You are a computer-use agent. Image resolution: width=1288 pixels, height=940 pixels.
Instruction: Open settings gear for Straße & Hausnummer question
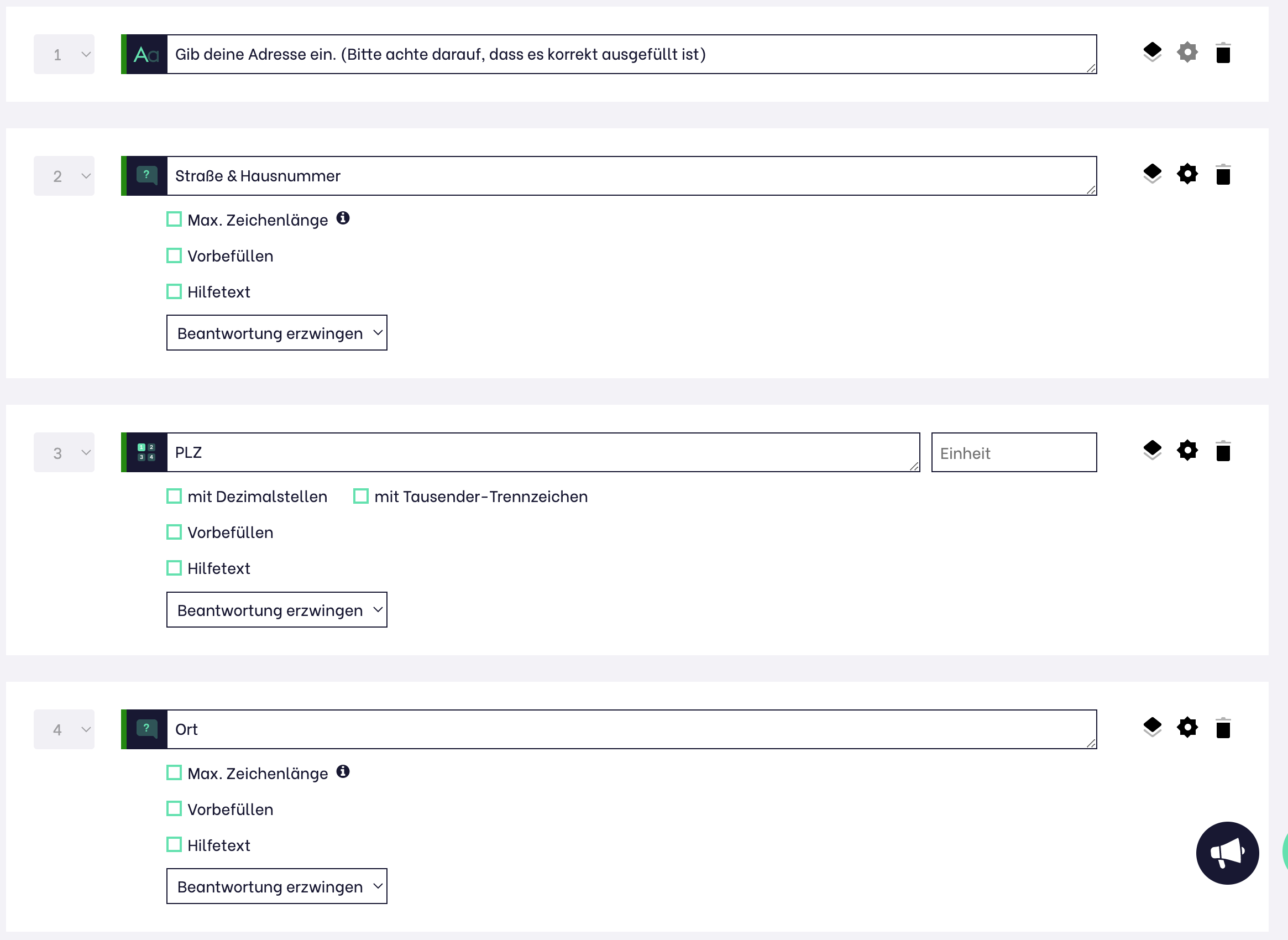coord(1187,174)
